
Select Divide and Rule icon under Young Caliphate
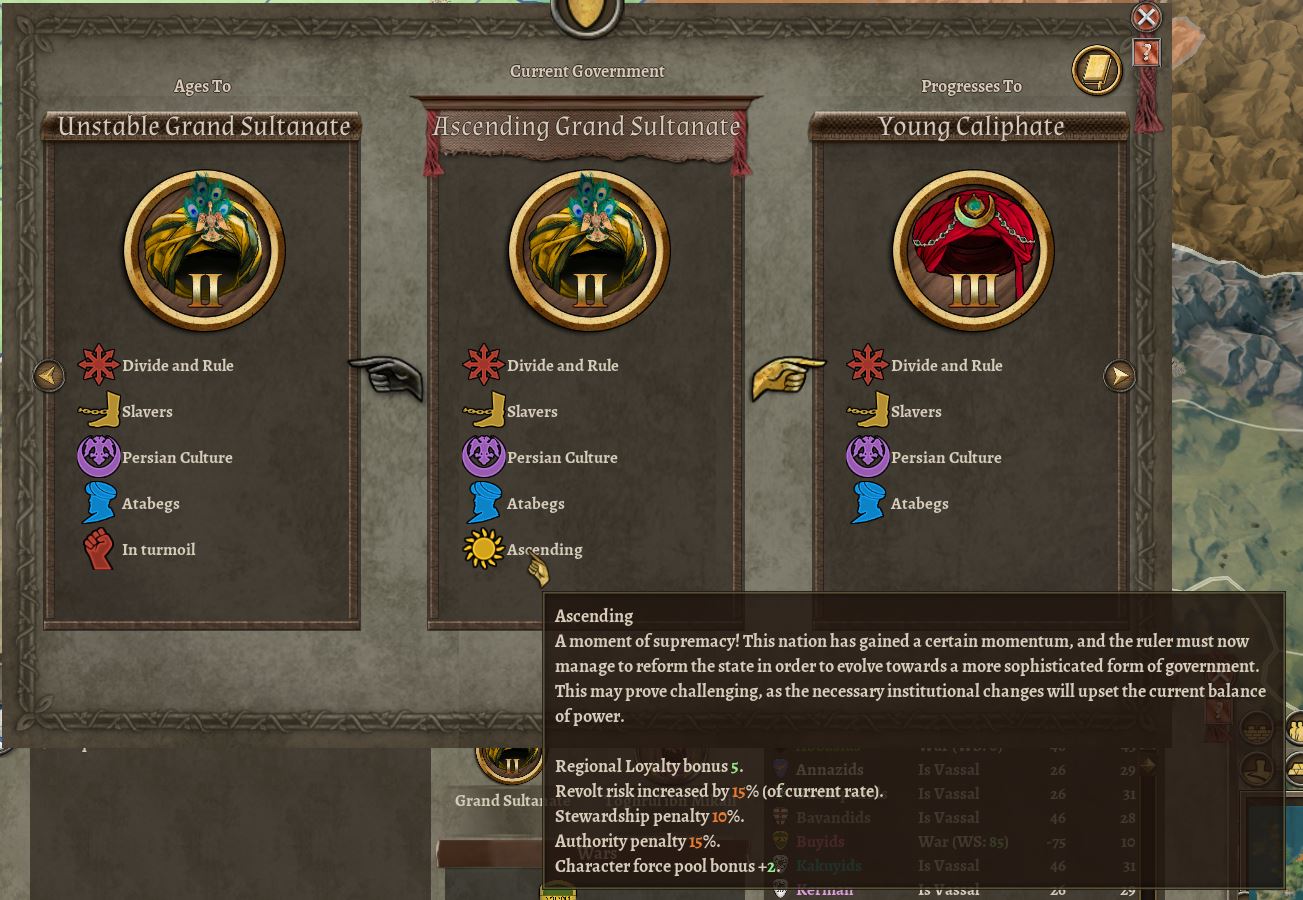[x=867, y=365]
